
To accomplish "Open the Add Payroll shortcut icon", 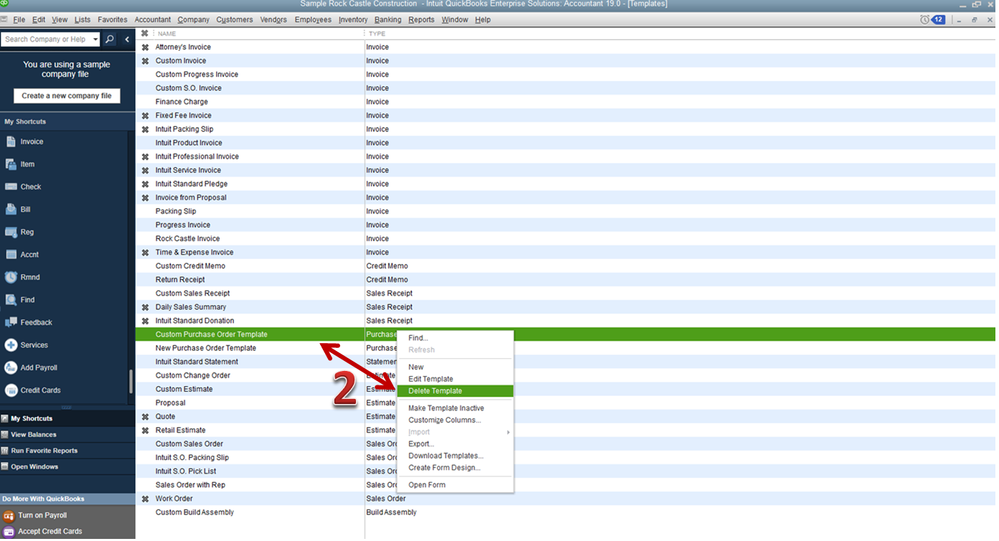I will [x=11, y=368].
